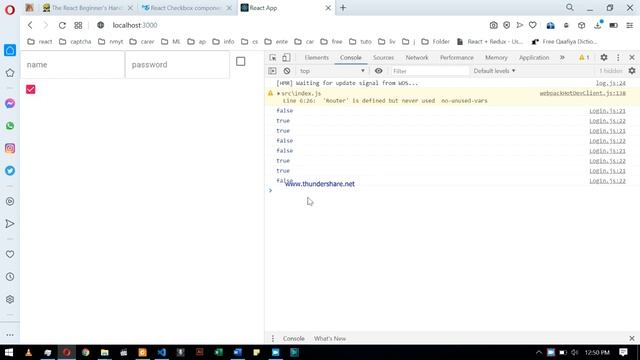Viewport: 640px width, 360px height.
Task: Uncheck the red checked checkbox
Action: (31, 89)
